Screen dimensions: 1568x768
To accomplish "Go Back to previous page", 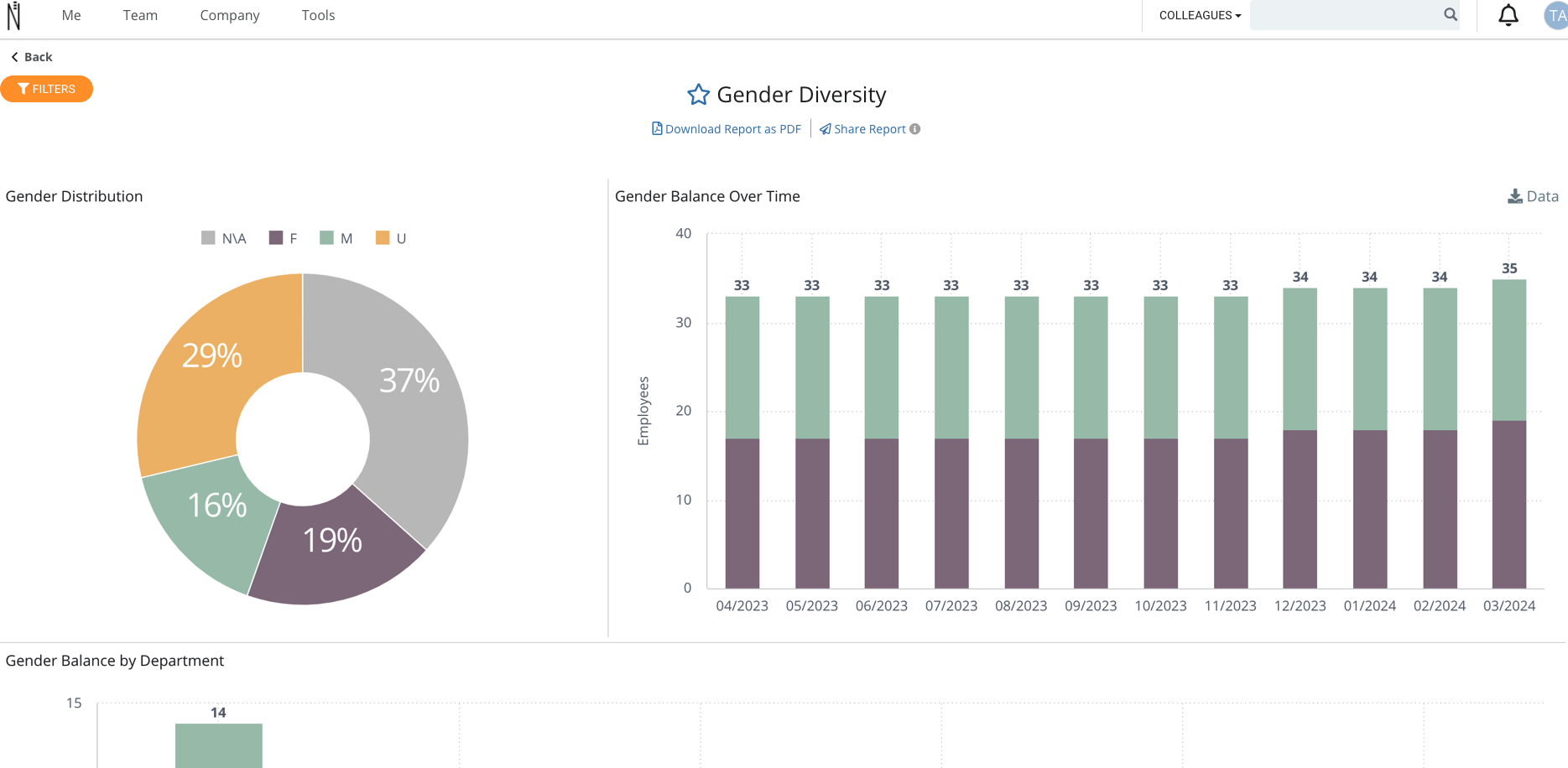I will (32, 57).
